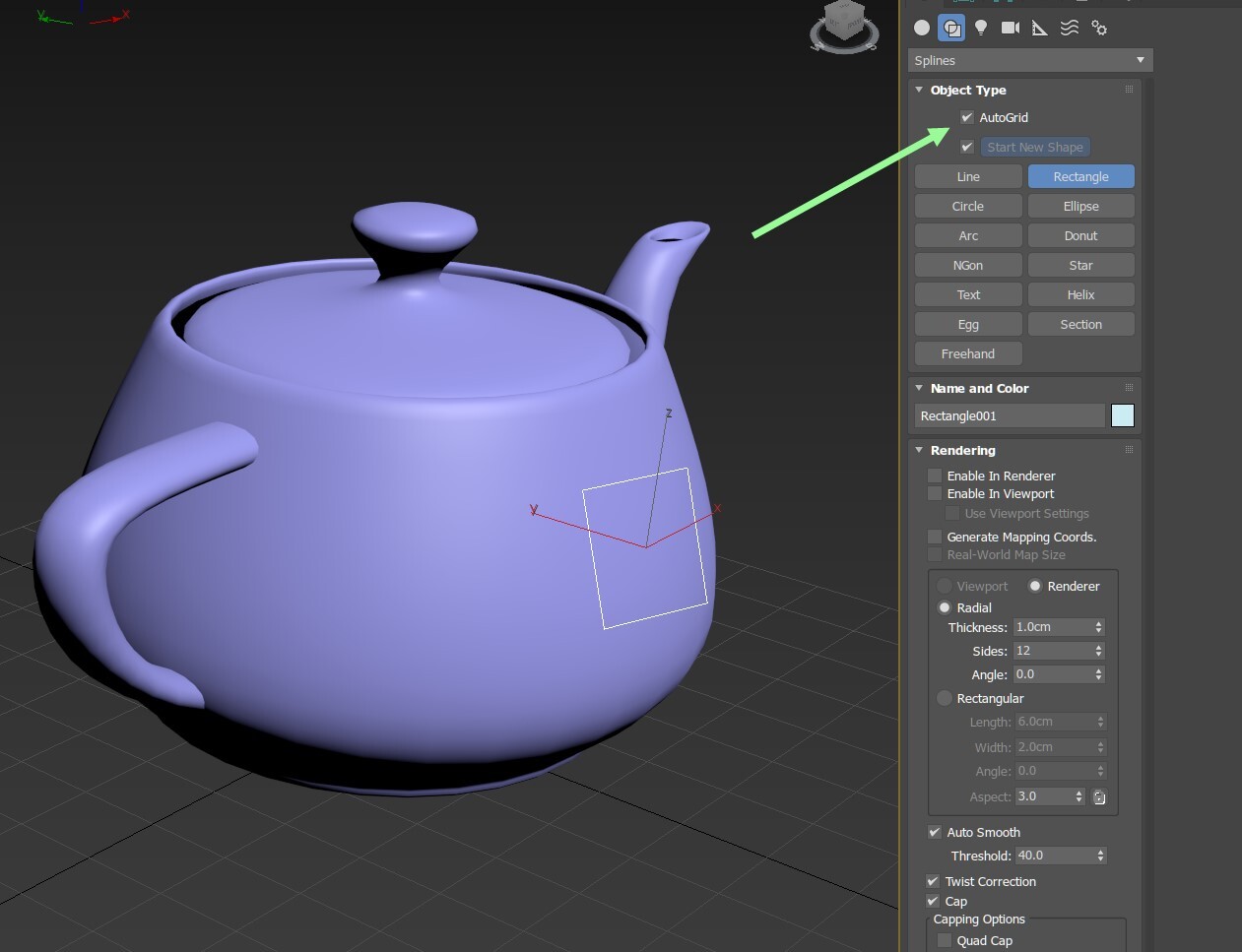Click the Start New Shape button
Image resolution: width=1242 pixels, height=952 pixels.
(1035, 147)
